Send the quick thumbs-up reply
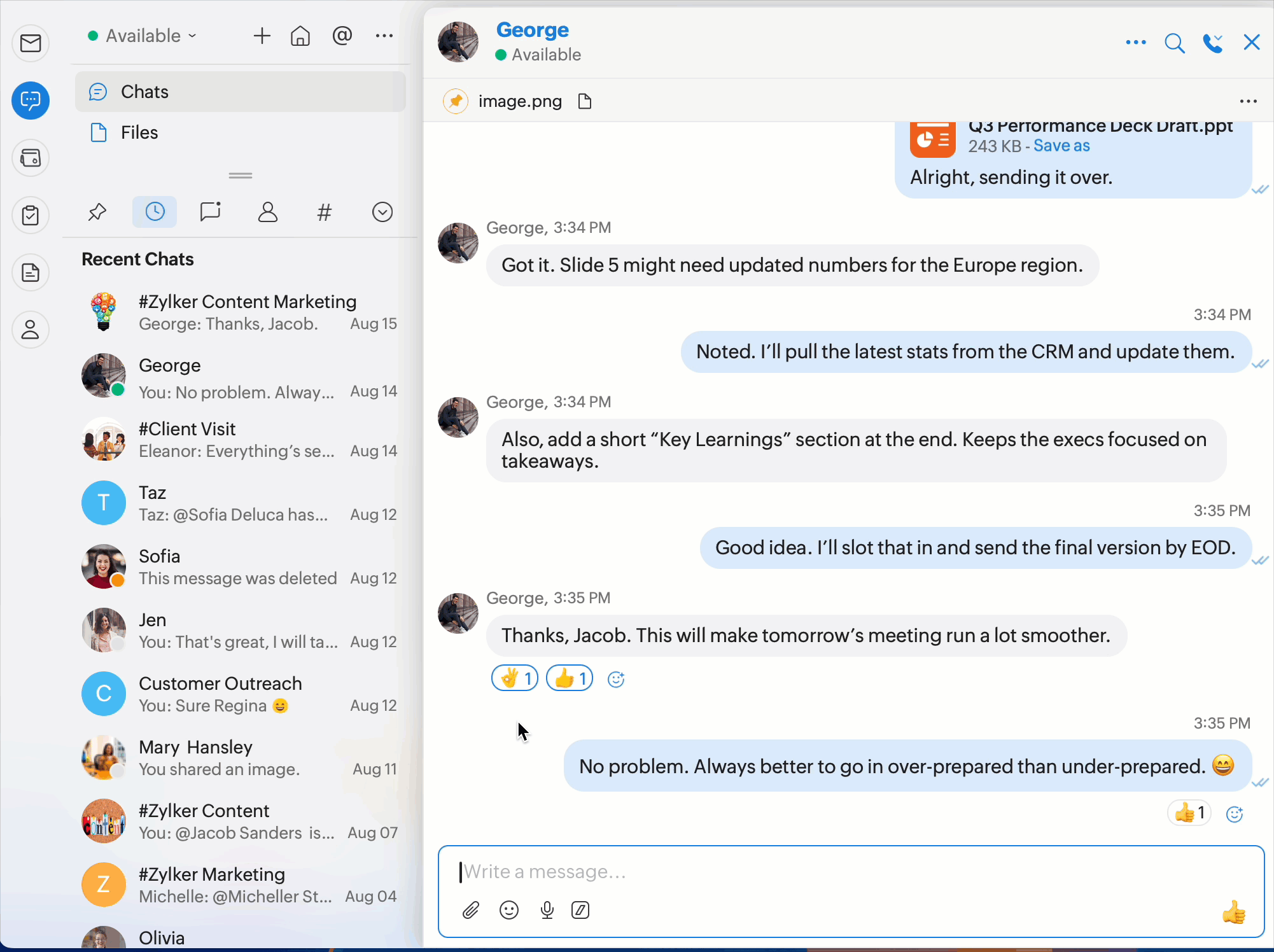This screenshot has height=952, width=1274. coord(1233,912)
